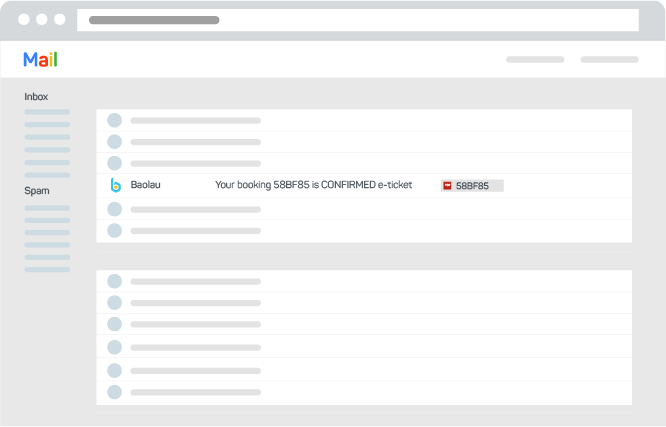Open the last email in the top list
The height and width of the screenshot is (427, 666).
pyautogui.click(x=195, y=231)
